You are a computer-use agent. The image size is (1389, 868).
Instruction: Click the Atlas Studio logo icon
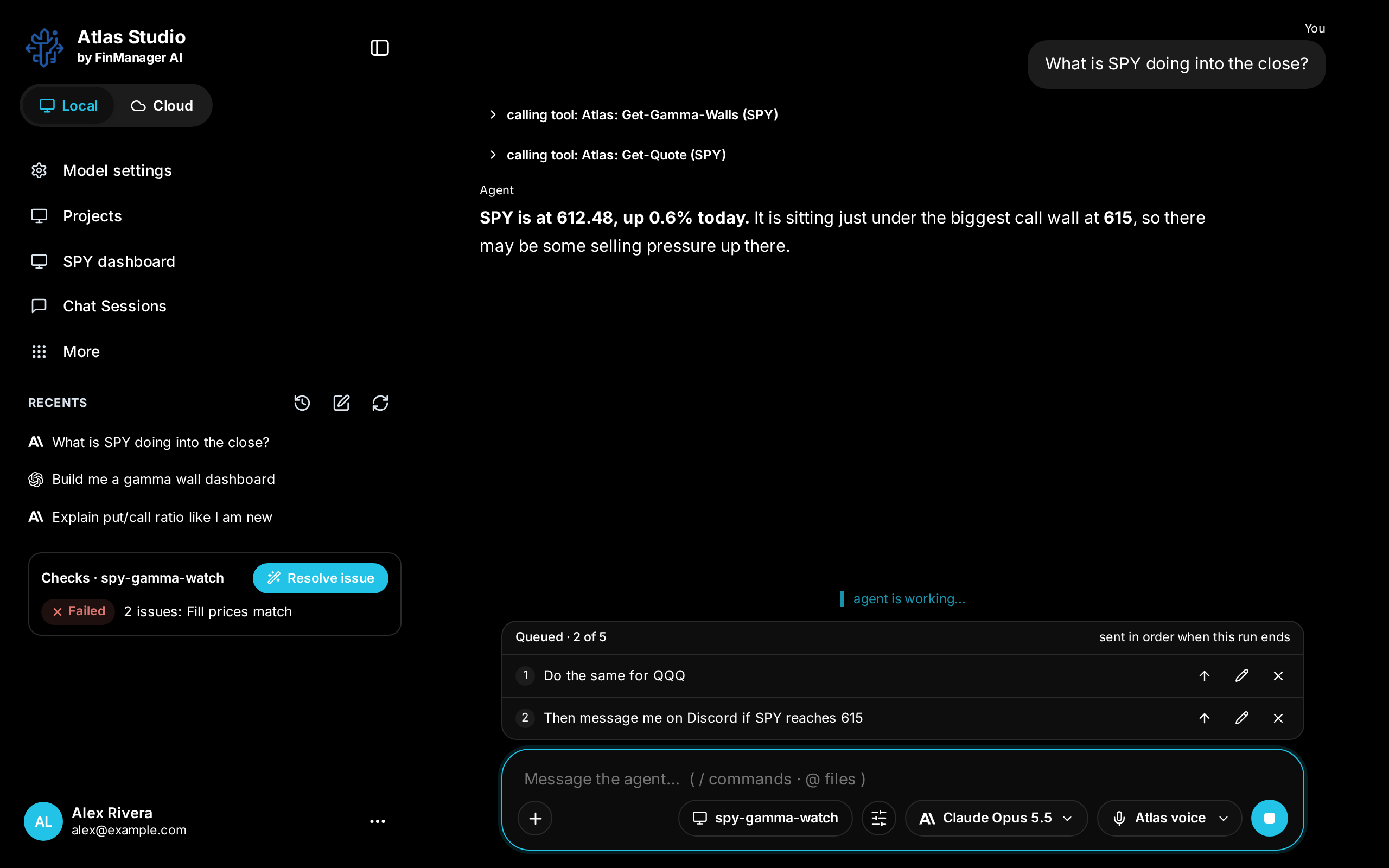point(44,48)
